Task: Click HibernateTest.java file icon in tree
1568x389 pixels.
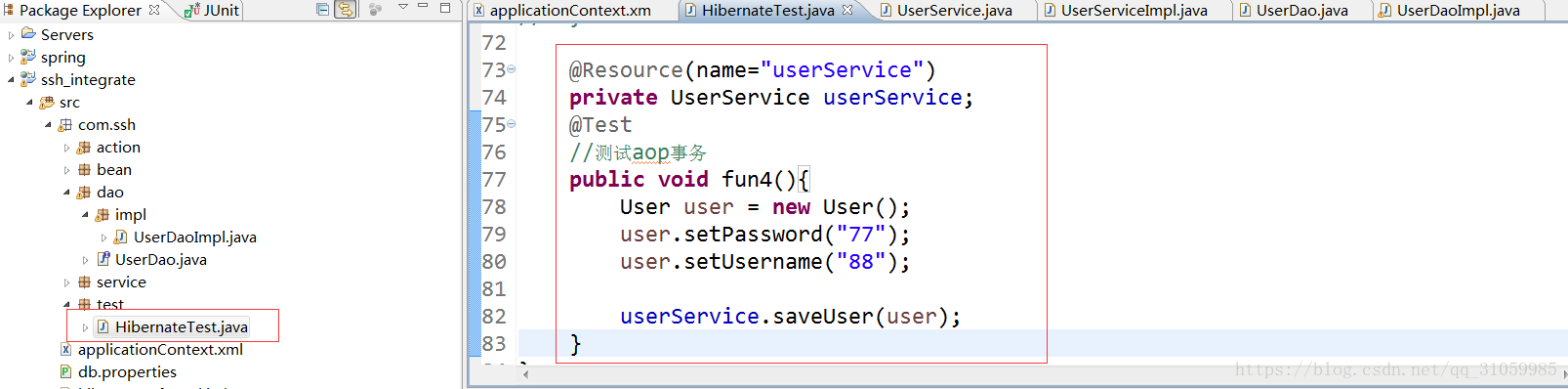Action: coord(103,327)
